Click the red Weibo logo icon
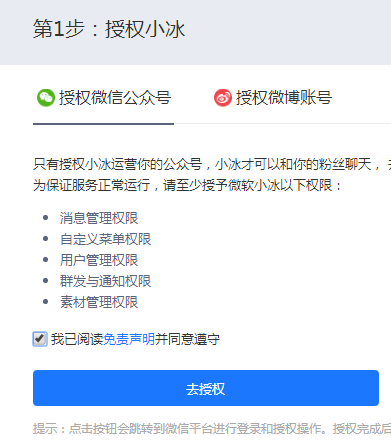 [223, 98]
